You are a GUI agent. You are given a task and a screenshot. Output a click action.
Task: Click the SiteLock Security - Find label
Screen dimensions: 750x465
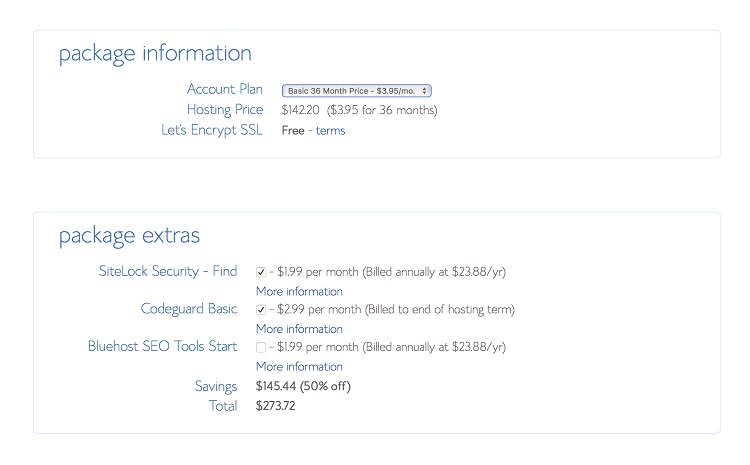(x=168, y=271)
